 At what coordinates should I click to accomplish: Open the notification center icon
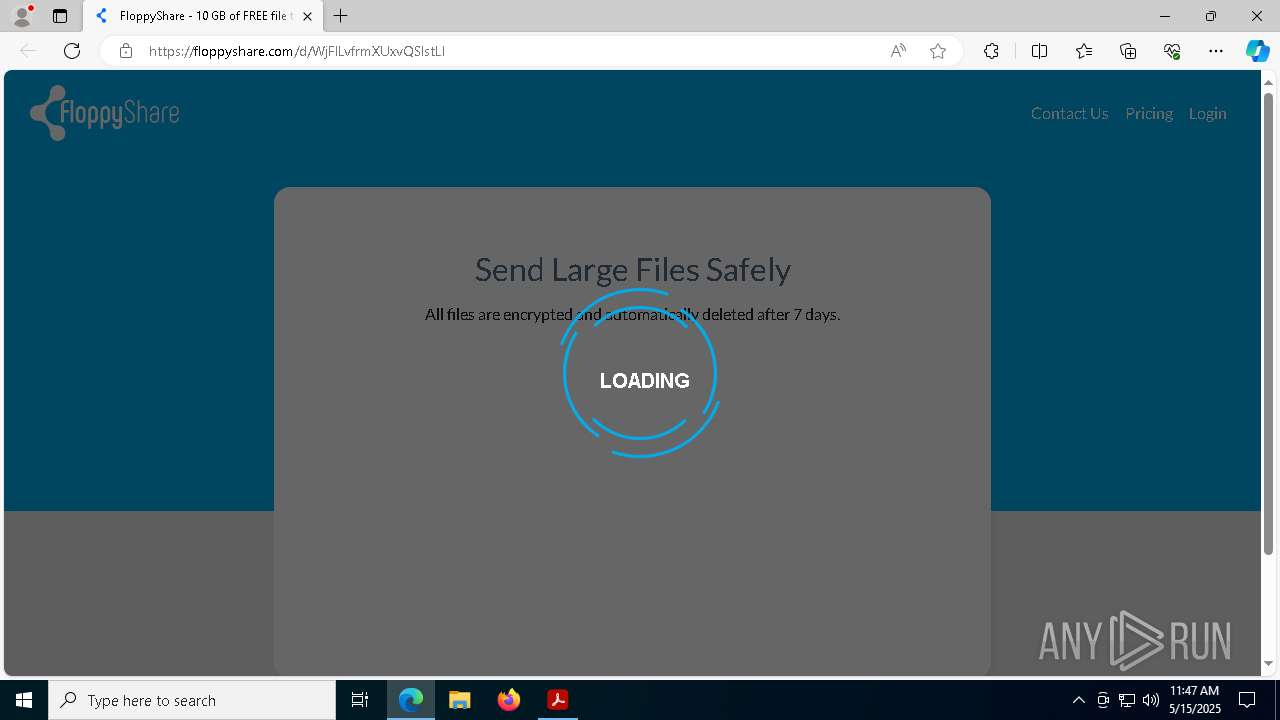coord(1247,700)
